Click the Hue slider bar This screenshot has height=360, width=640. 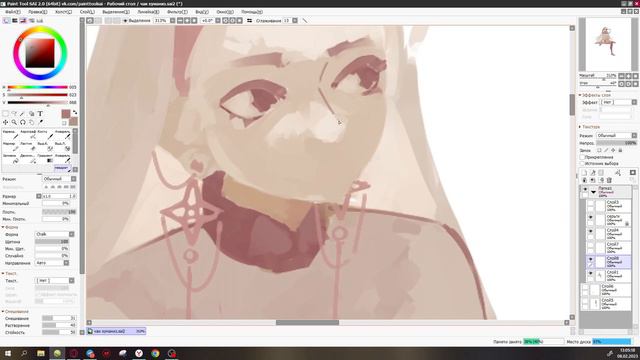click(x=38, y=87)
